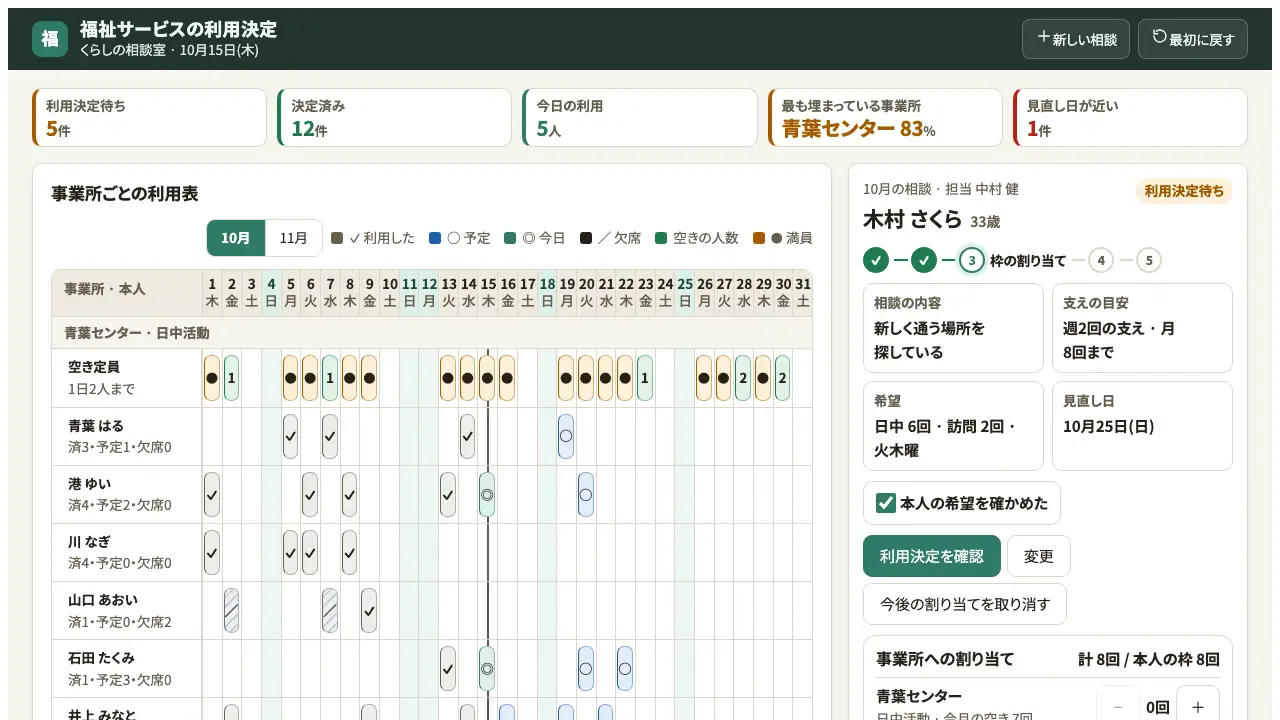Click the 福 app logo icon
Screen dimensions: 1280x720
[x=50, y=39]
